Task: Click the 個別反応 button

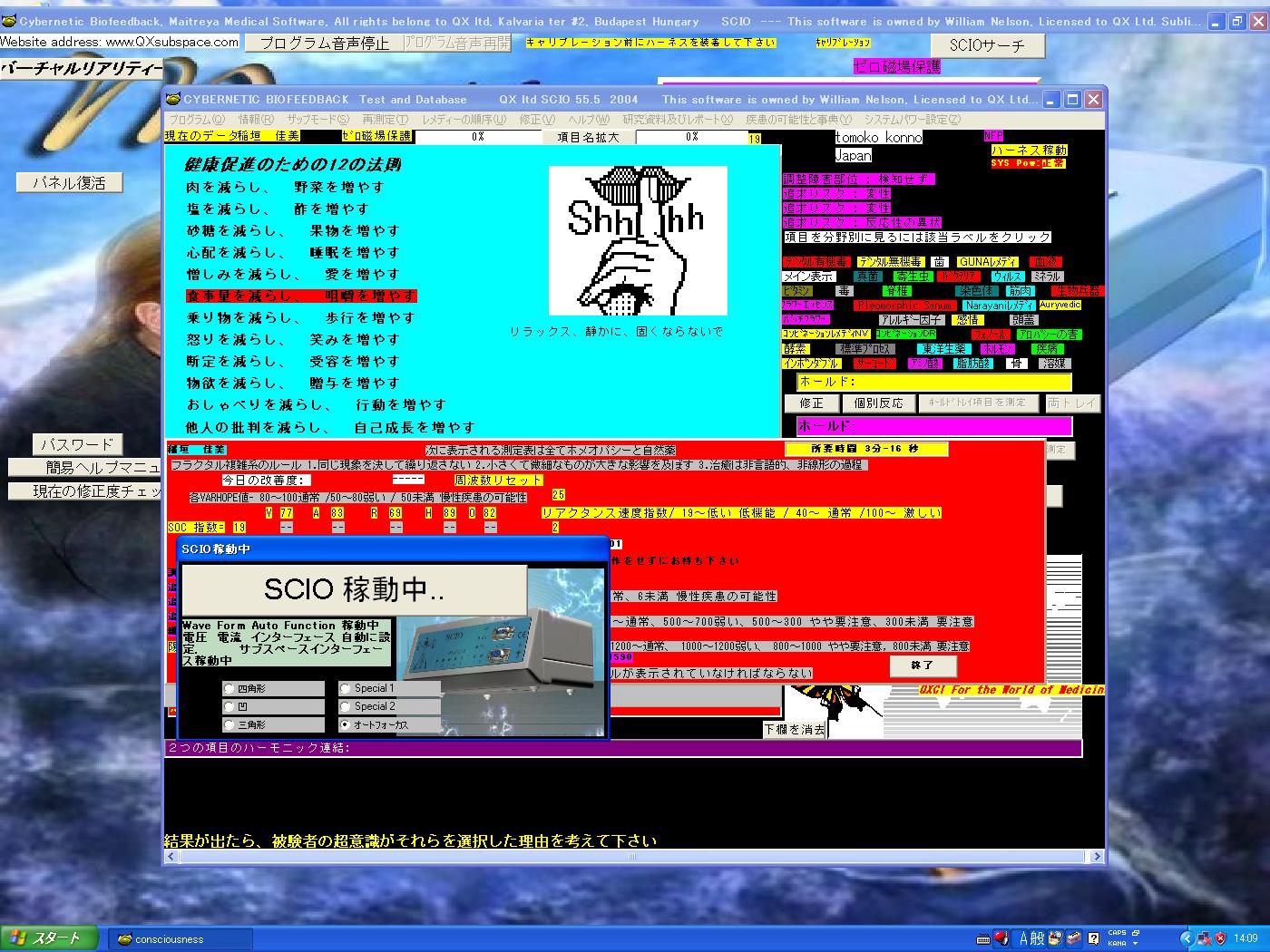Action: 878,403
